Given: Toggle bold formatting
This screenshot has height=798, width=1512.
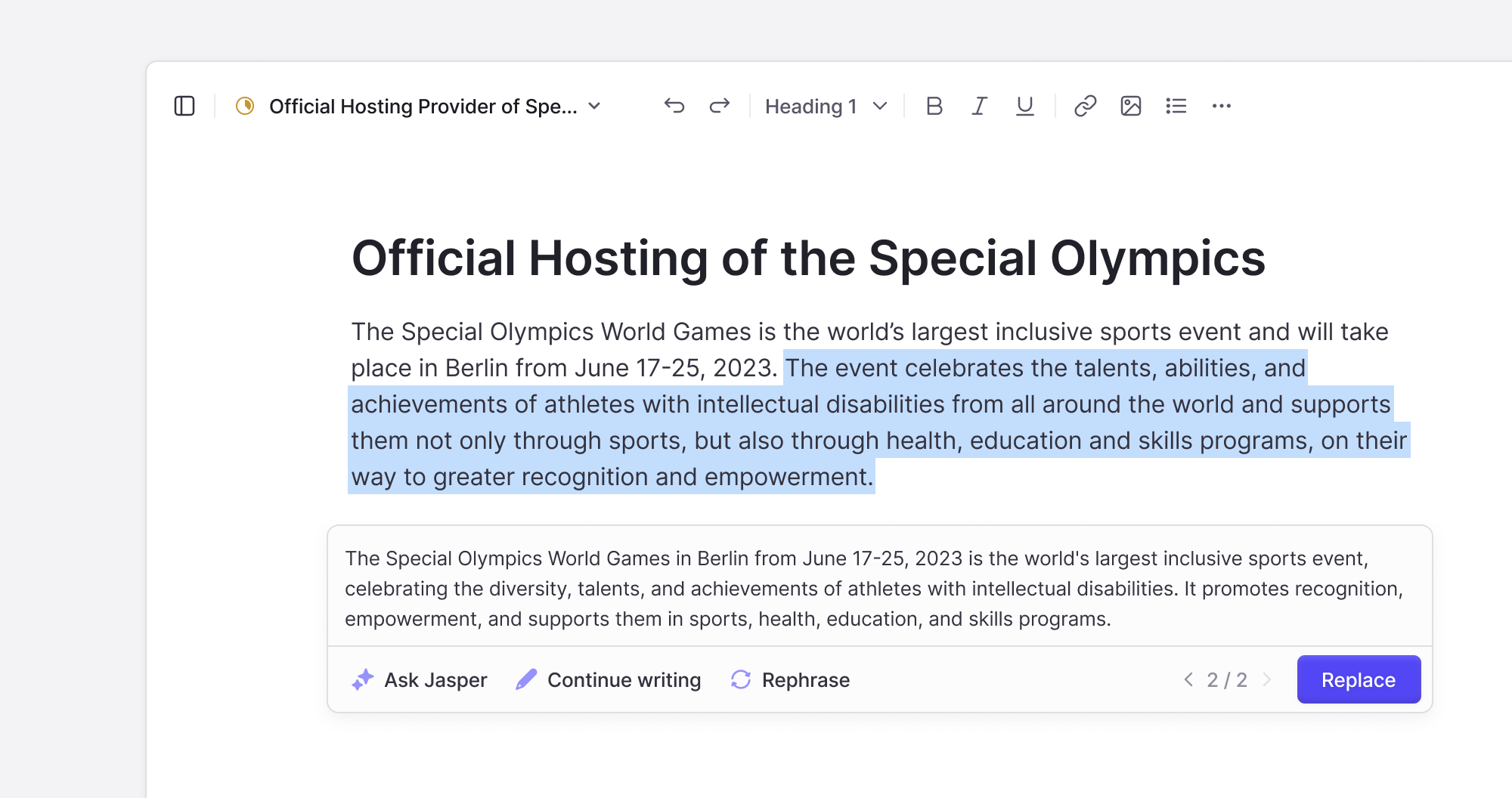Looking at the screenshot, I should [934, 106].
